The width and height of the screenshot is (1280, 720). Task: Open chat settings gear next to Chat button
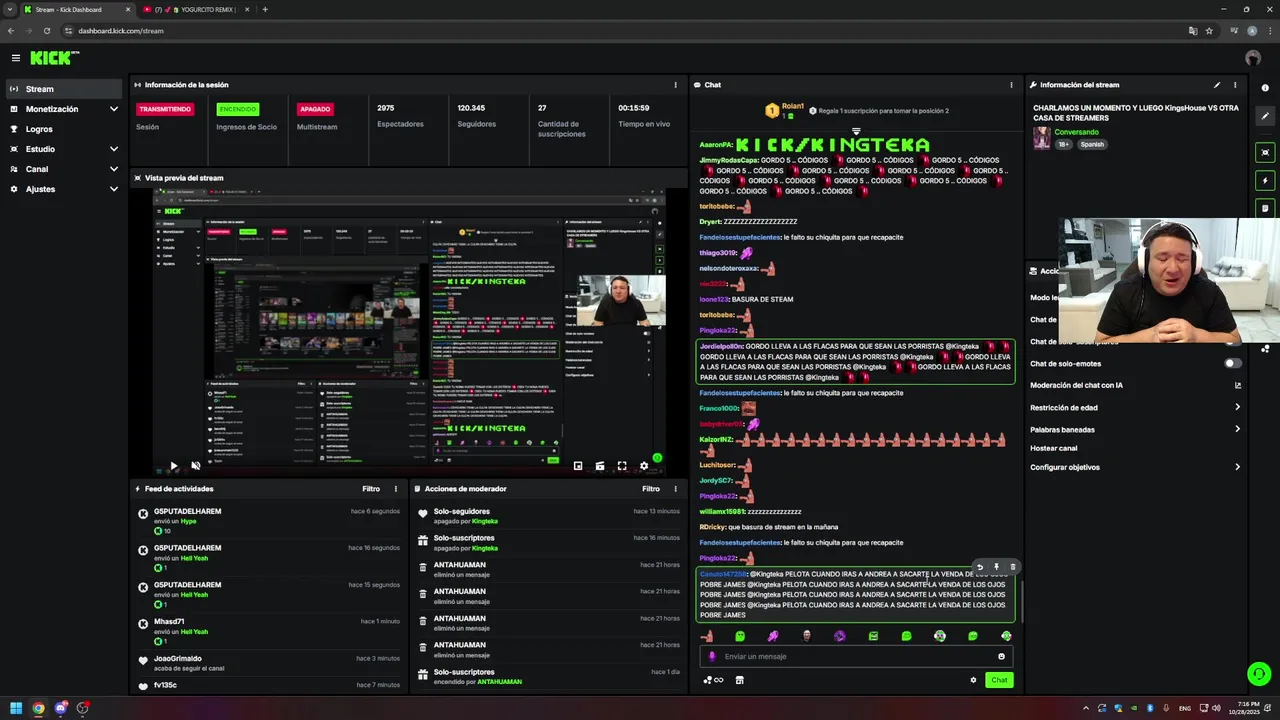[x=973, y=680]
